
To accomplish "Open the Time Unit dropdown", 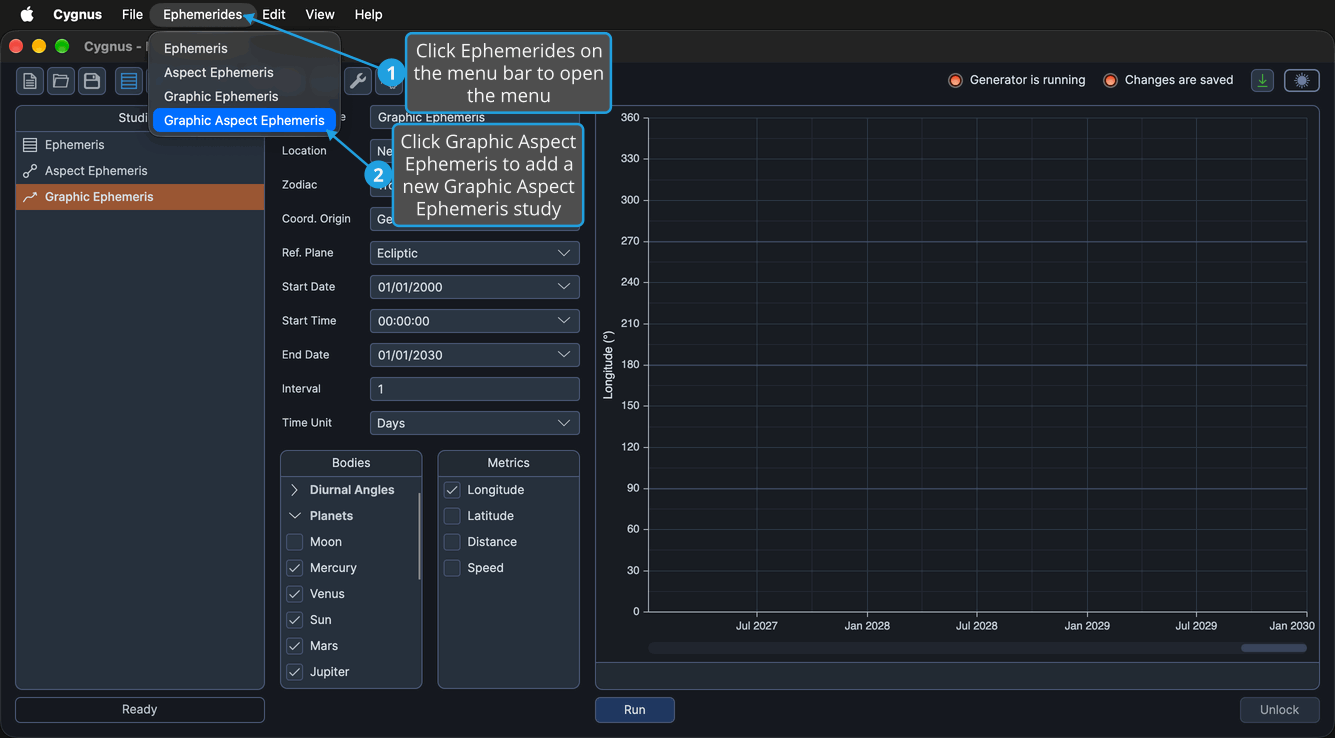I will coord(475,423).
